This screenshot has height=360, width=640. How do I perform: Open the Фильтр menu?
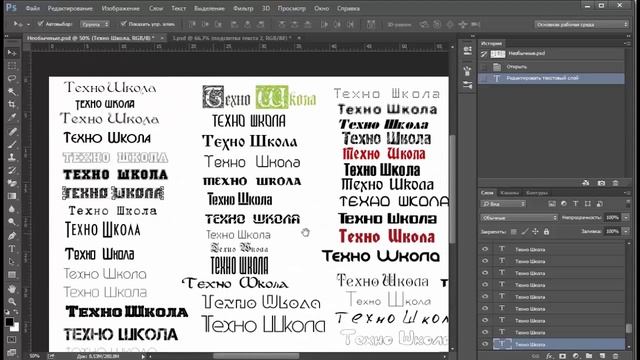click(x=243, y=8)
